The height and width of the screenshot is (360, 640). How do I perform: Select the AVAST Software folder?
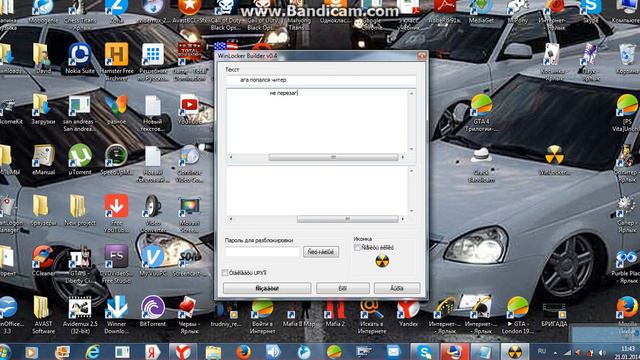[x=43, y=314]
